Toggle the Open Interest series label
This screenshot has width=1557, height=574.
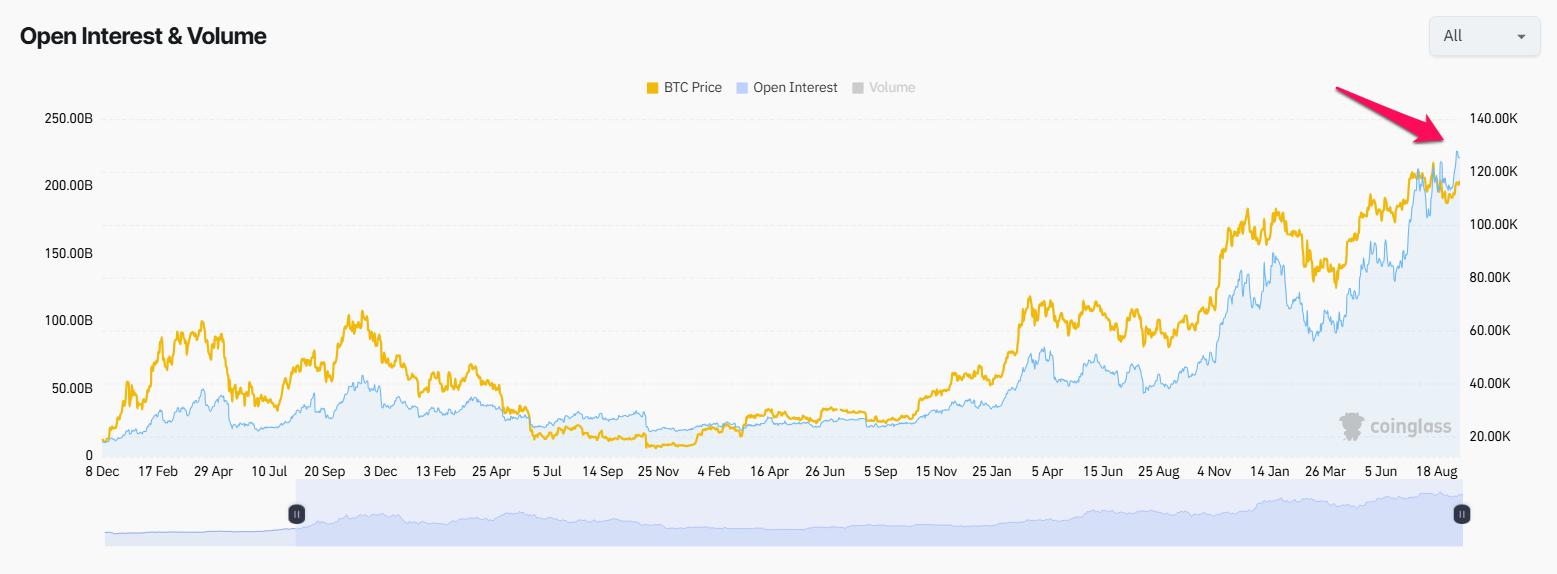(x=795, y=88)
